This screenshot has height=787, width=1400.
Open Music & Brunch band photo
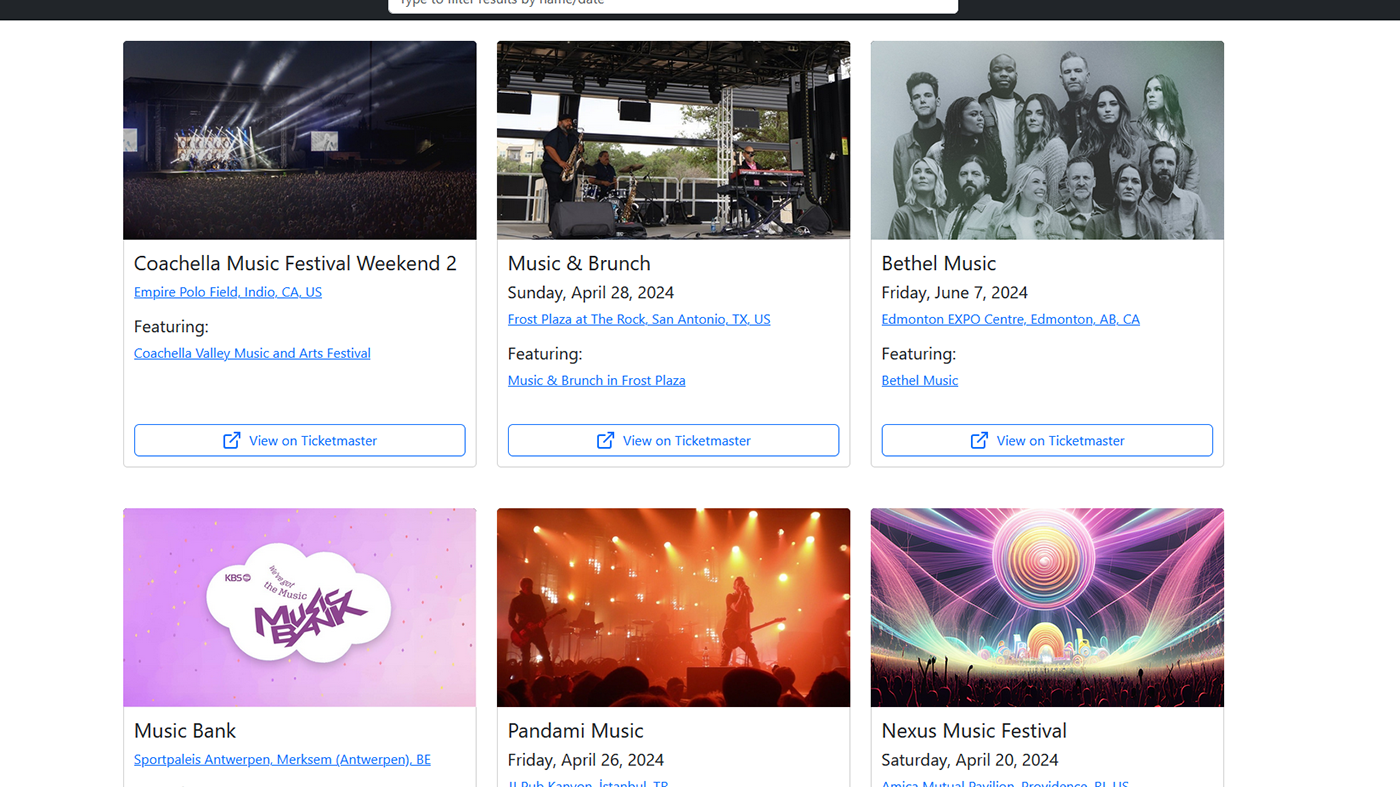click(x=673, y=140)
